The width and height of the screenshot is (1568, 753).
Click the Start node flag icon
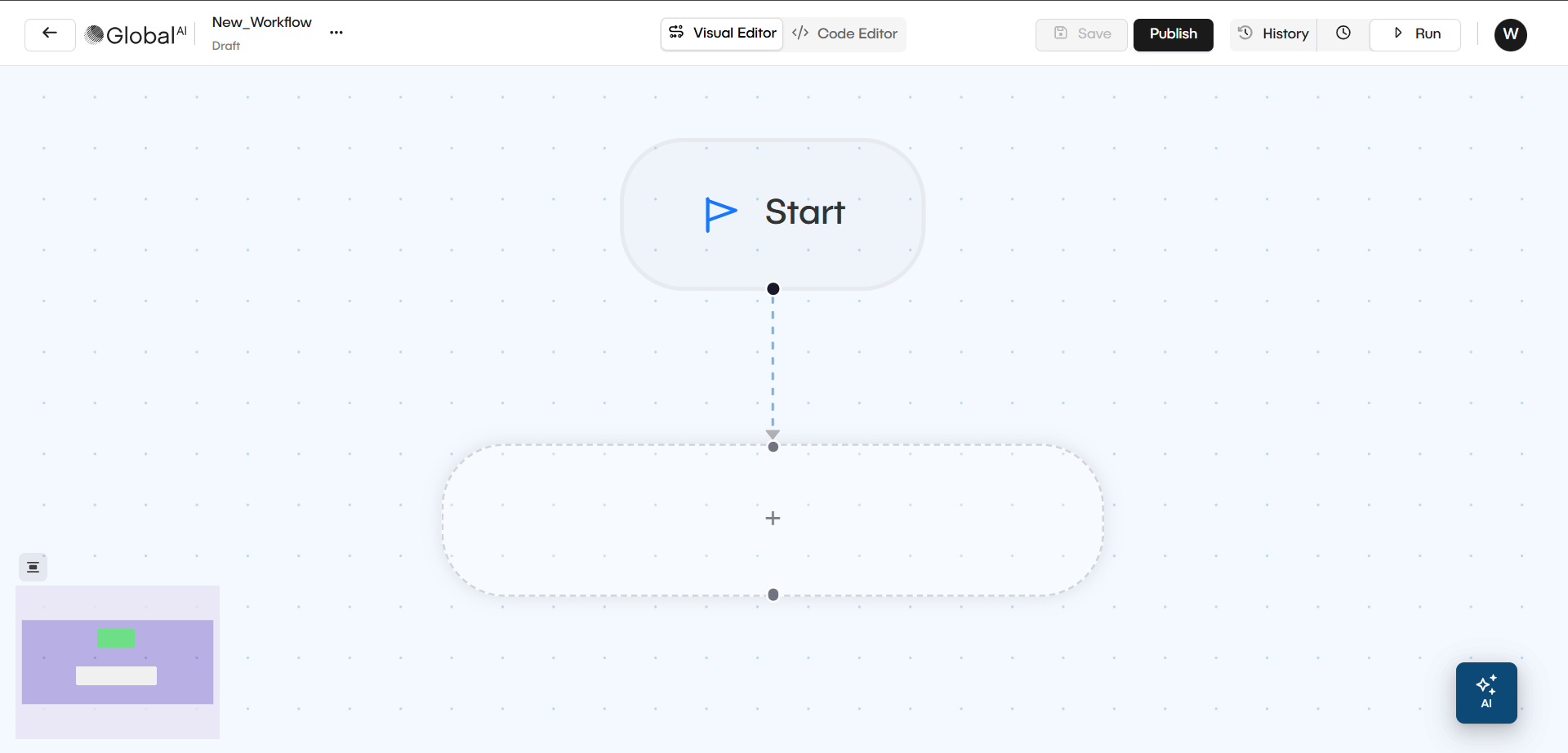[x=719, y=213]
